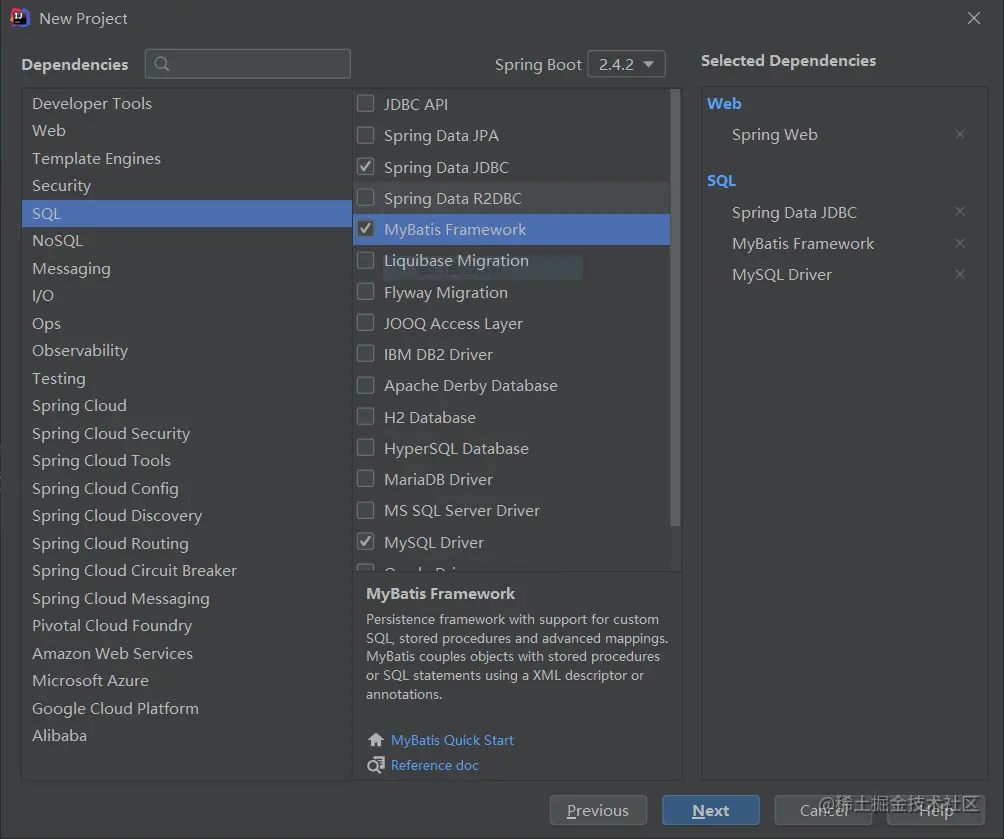
Task: Uncheck Spring Data JDBC
Action: (366, 167)
